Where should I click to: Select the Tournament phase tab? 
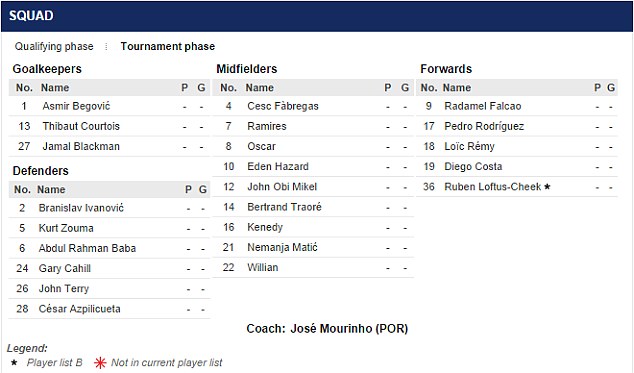(x=168, y=47)
